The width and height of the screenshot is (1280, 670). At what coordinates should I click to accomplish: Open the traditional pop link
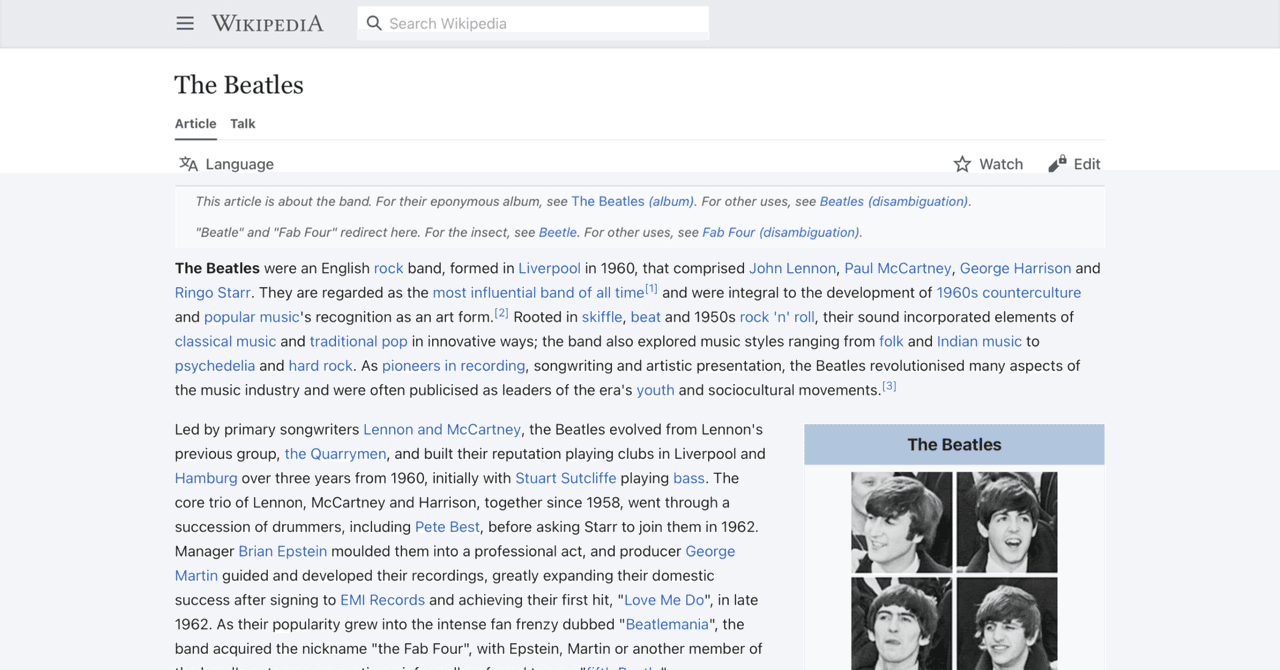[358, 342]
